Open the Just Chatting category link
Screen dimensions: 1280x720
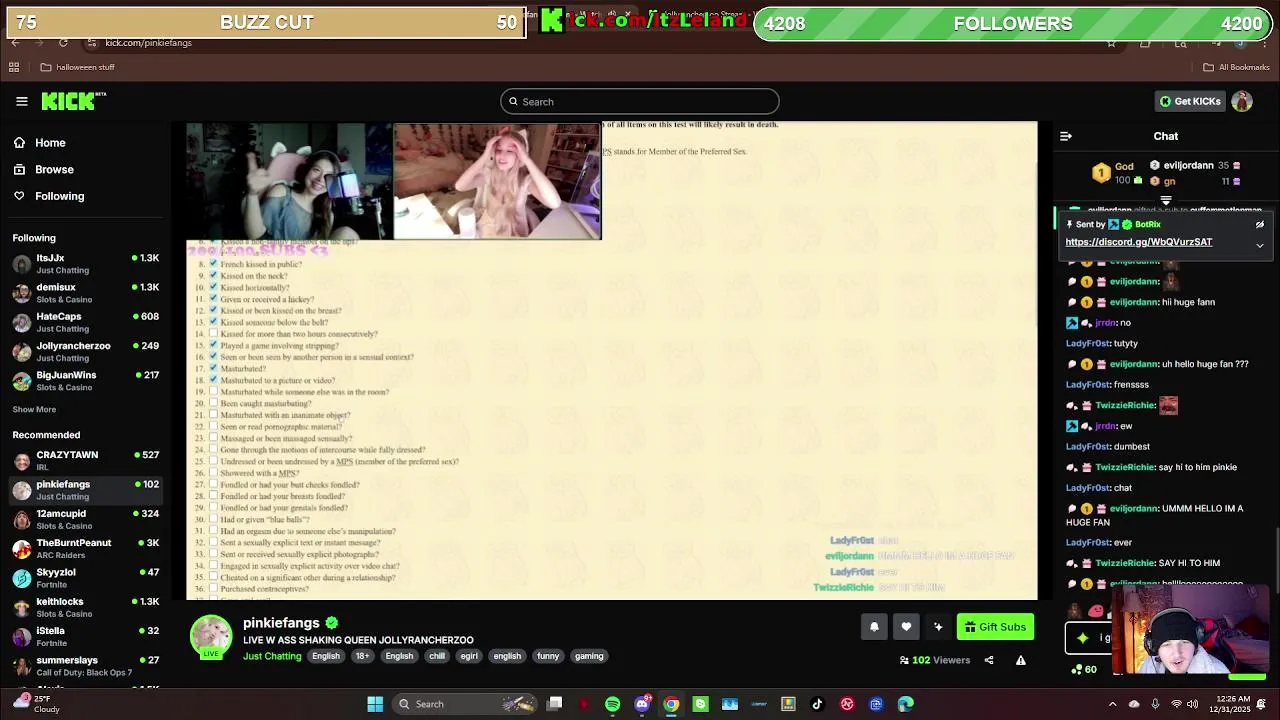pos(272,656)
